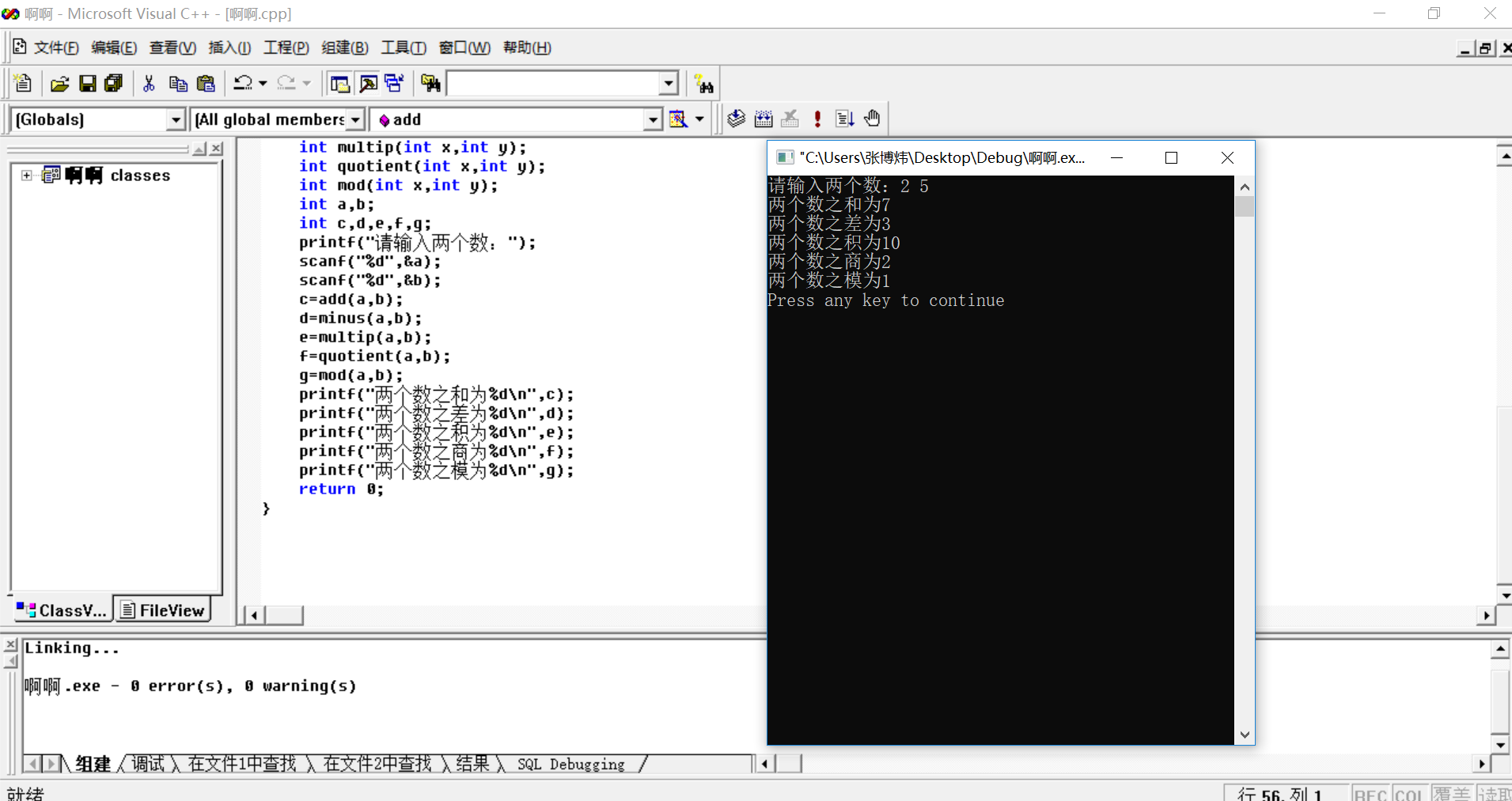This screenshot has height=801, width=1512.
Task: Create a new text file from toolbar
Action: tap(22, 83)
